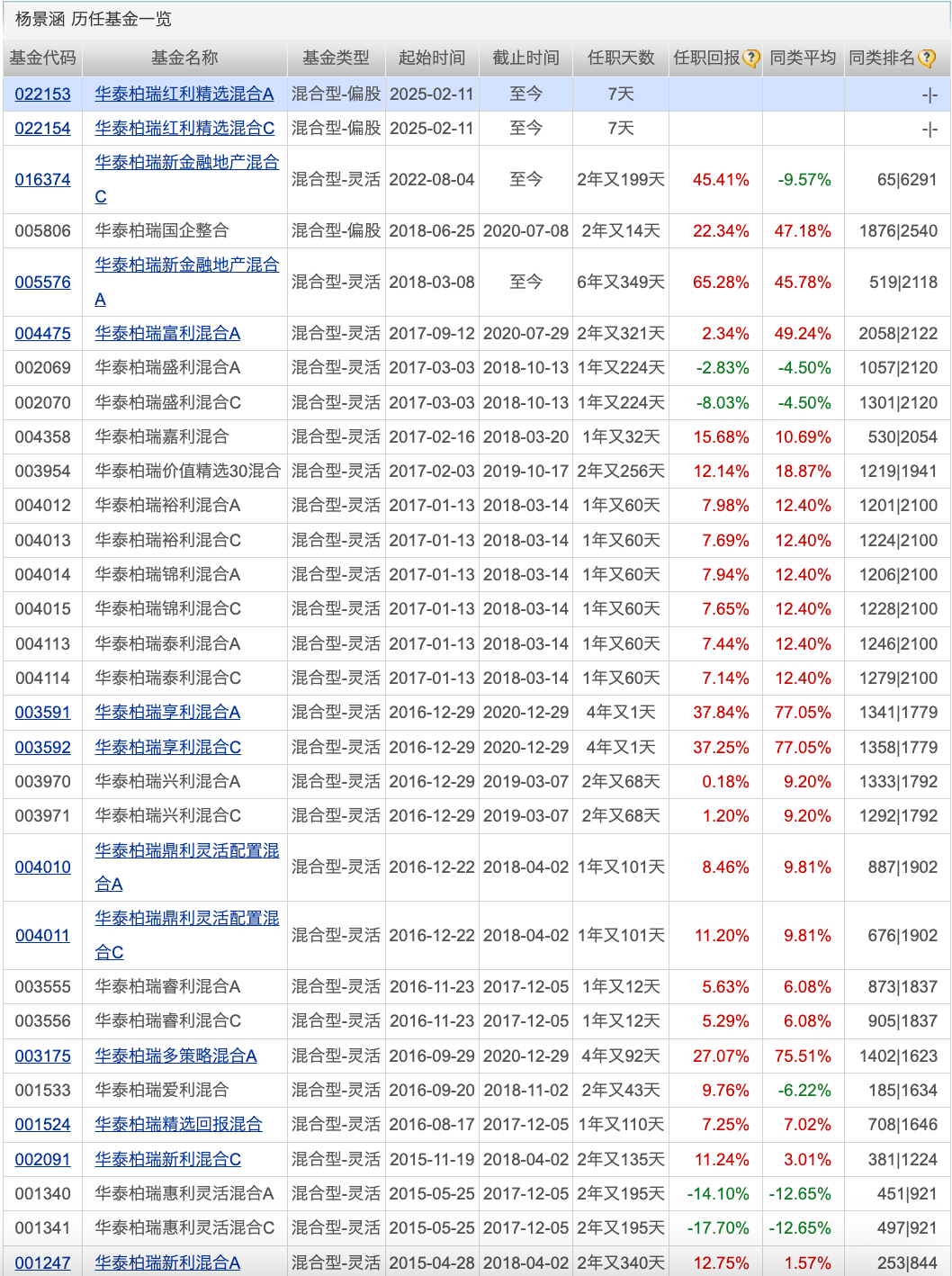Open 华泰柏瑞享利混合C fund link
Screen dimensions: 952x1276
[168, 747]
